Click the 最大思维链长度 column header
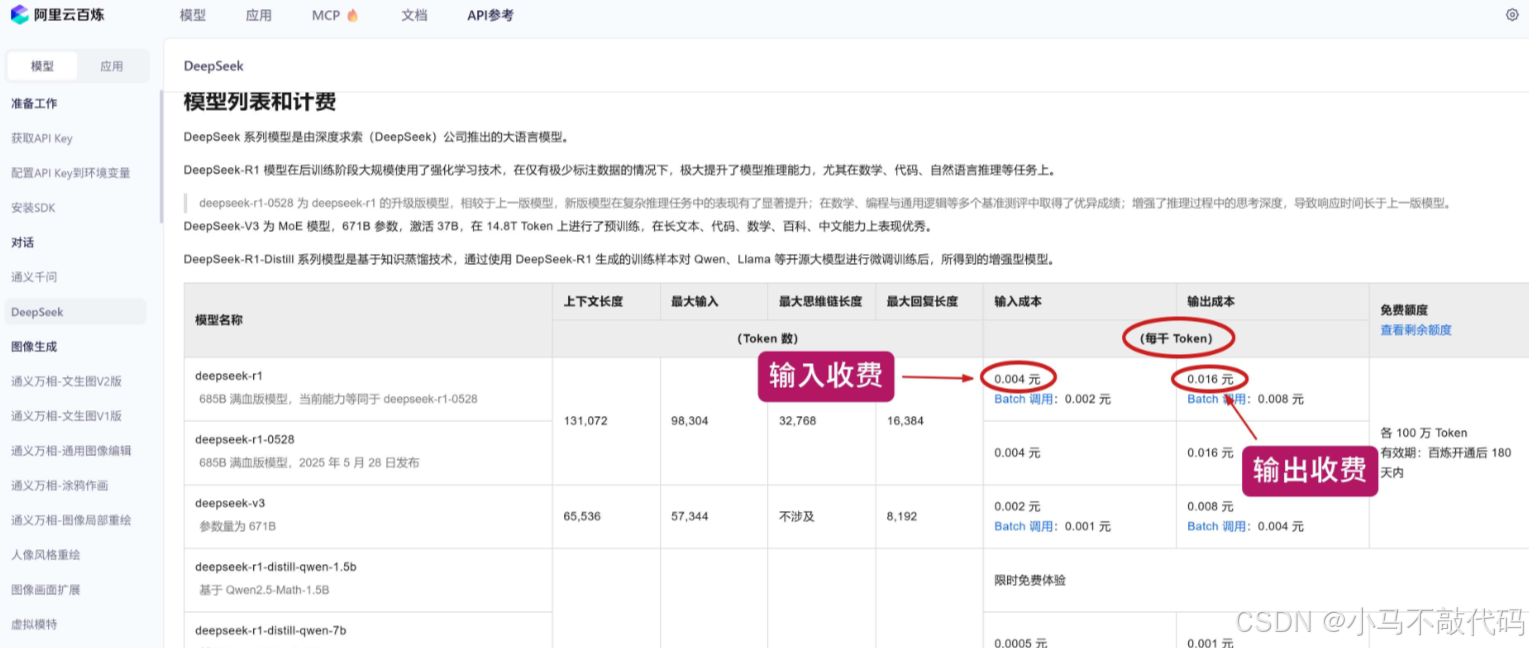This screenshot has height=648, width=1529. tap(820, 301)
